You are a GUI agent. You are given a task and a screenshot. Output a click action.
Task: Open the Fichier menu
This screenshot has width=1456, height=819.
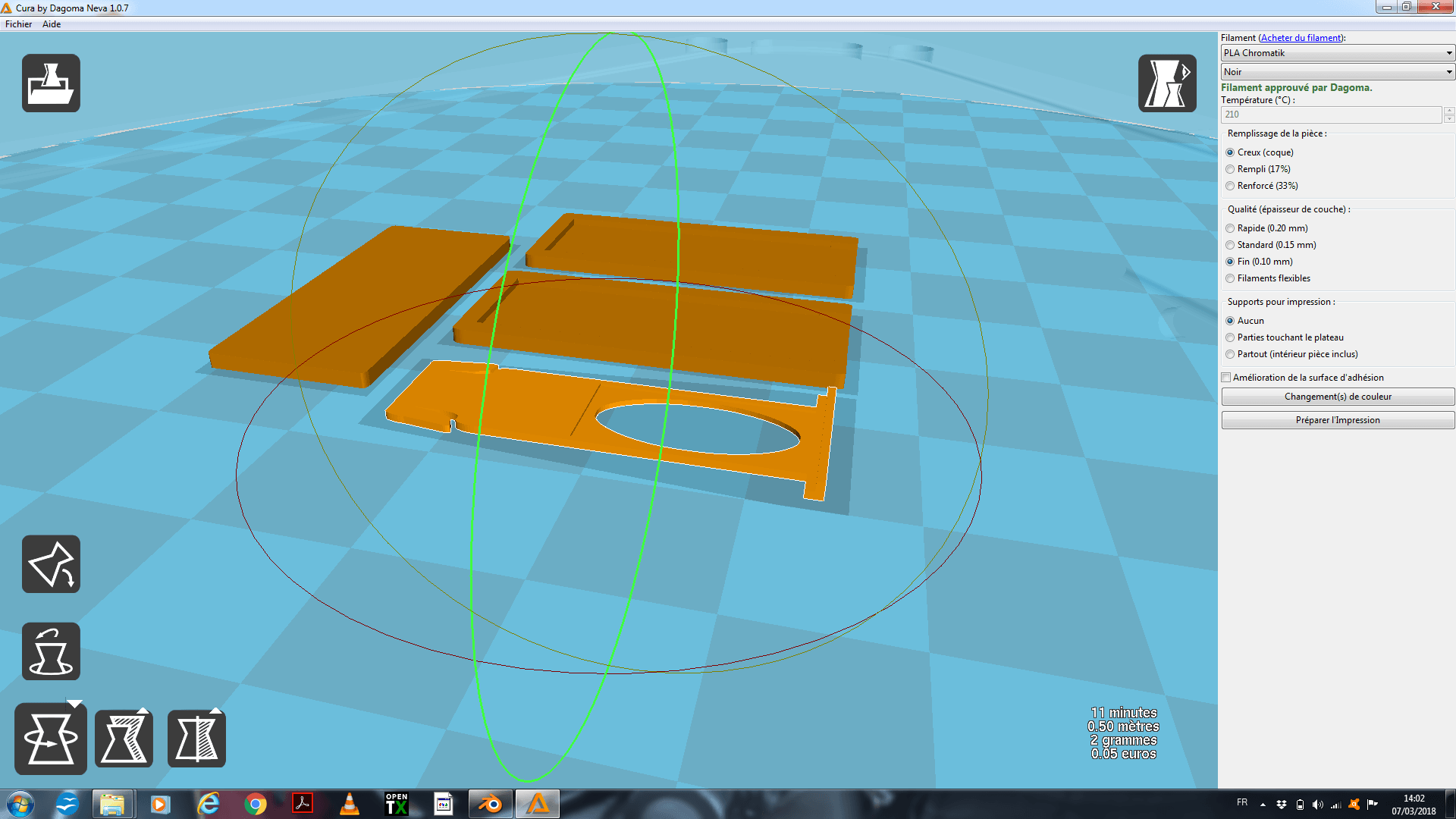click(x=18, y=24)
